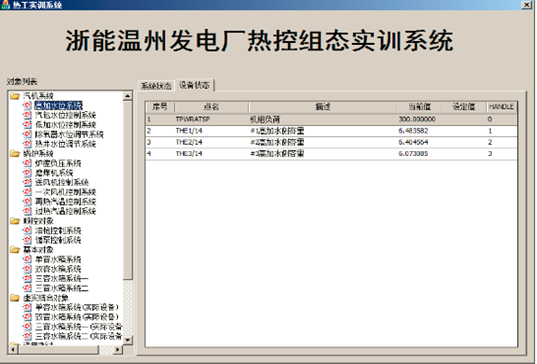Click the icon beside 送风机控制系统

click(27, 182)
